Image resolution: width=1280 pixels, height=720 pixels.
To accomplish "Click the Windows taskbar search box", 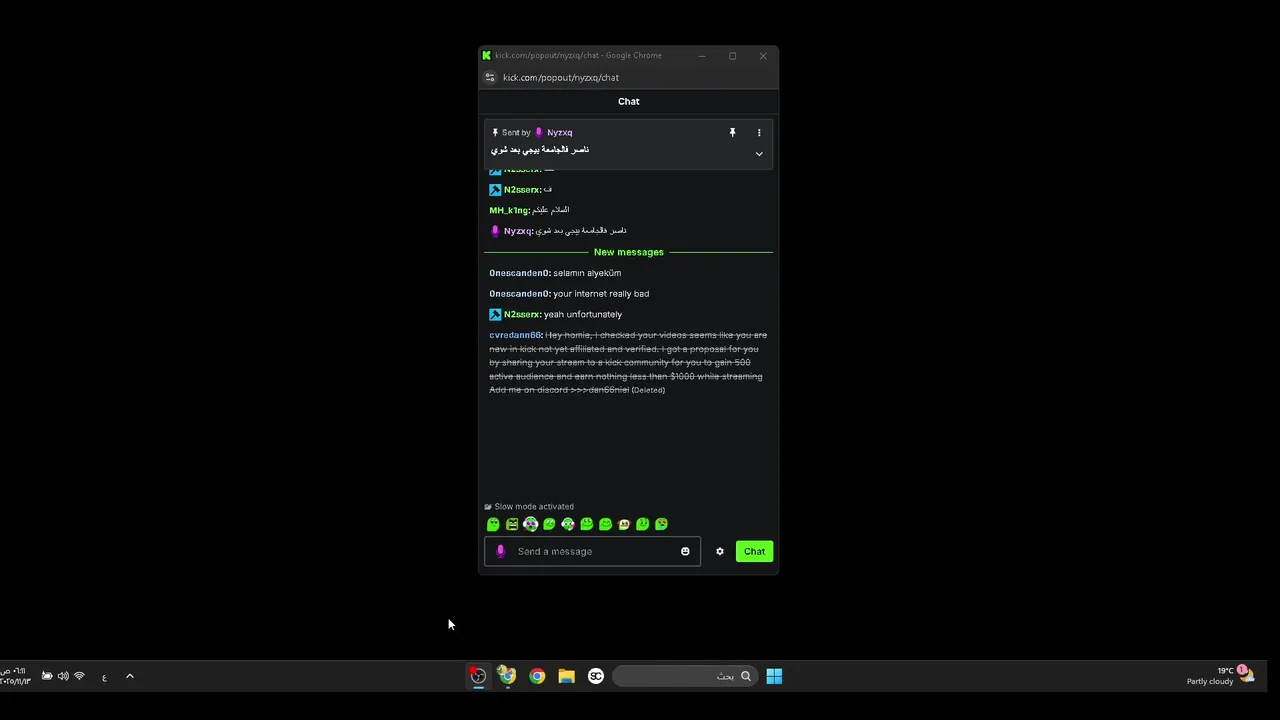I will [x=685, y=676].
